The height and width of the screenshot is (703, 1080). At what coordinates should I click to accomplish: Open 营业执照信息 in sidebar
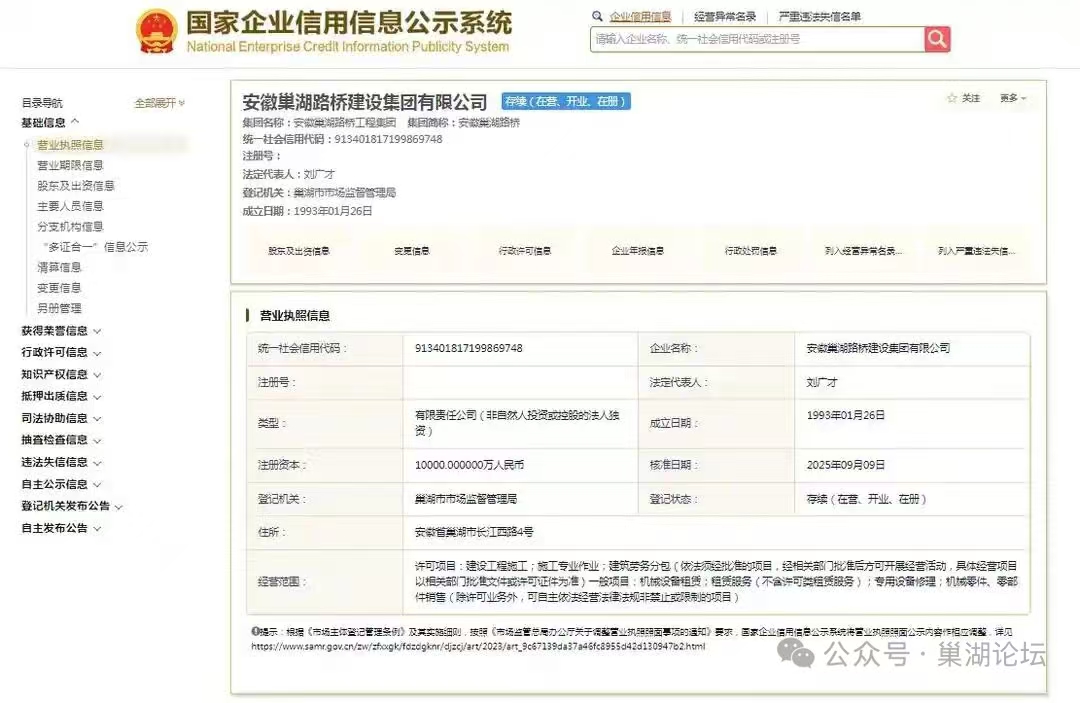click(70, 145)
